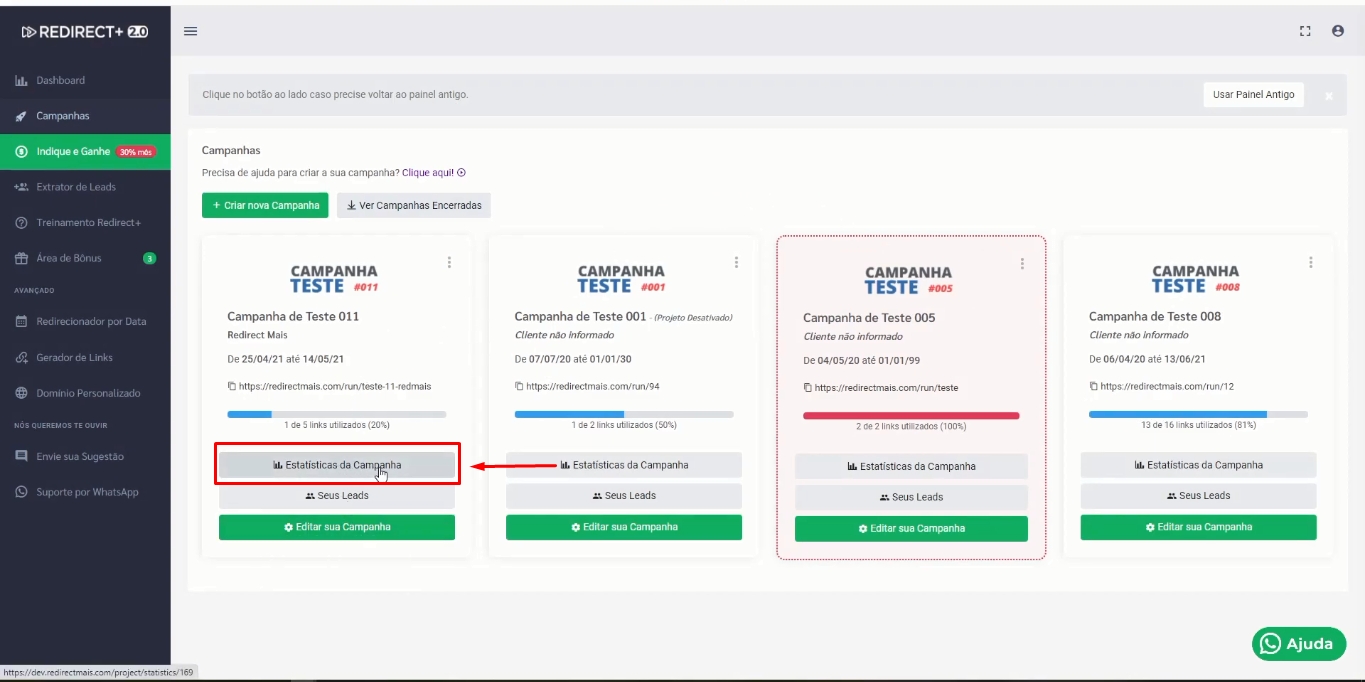Open Dashboard in the sidebar
This screenshot has width=1365, height=682.
coord(60,80)
